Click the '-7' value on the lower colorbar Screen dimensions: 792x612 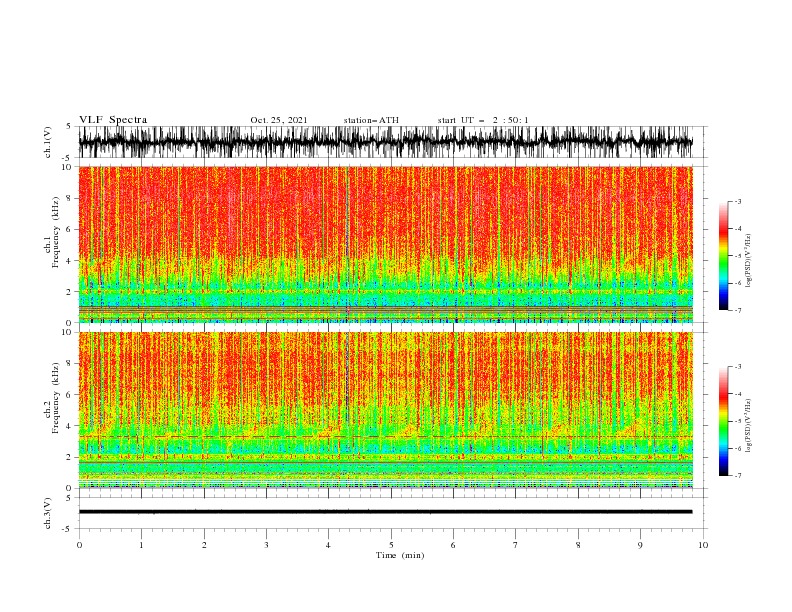tap(737, 476)
